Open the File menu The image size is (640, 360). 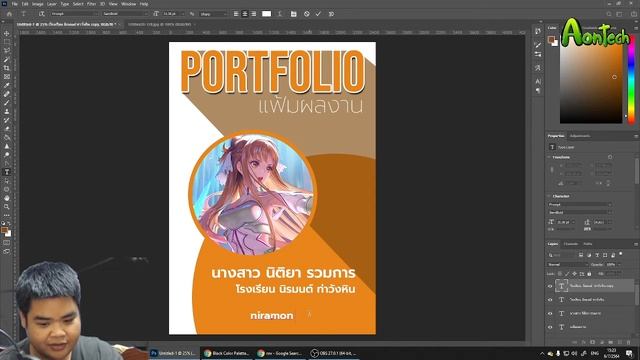click(15, 4)
